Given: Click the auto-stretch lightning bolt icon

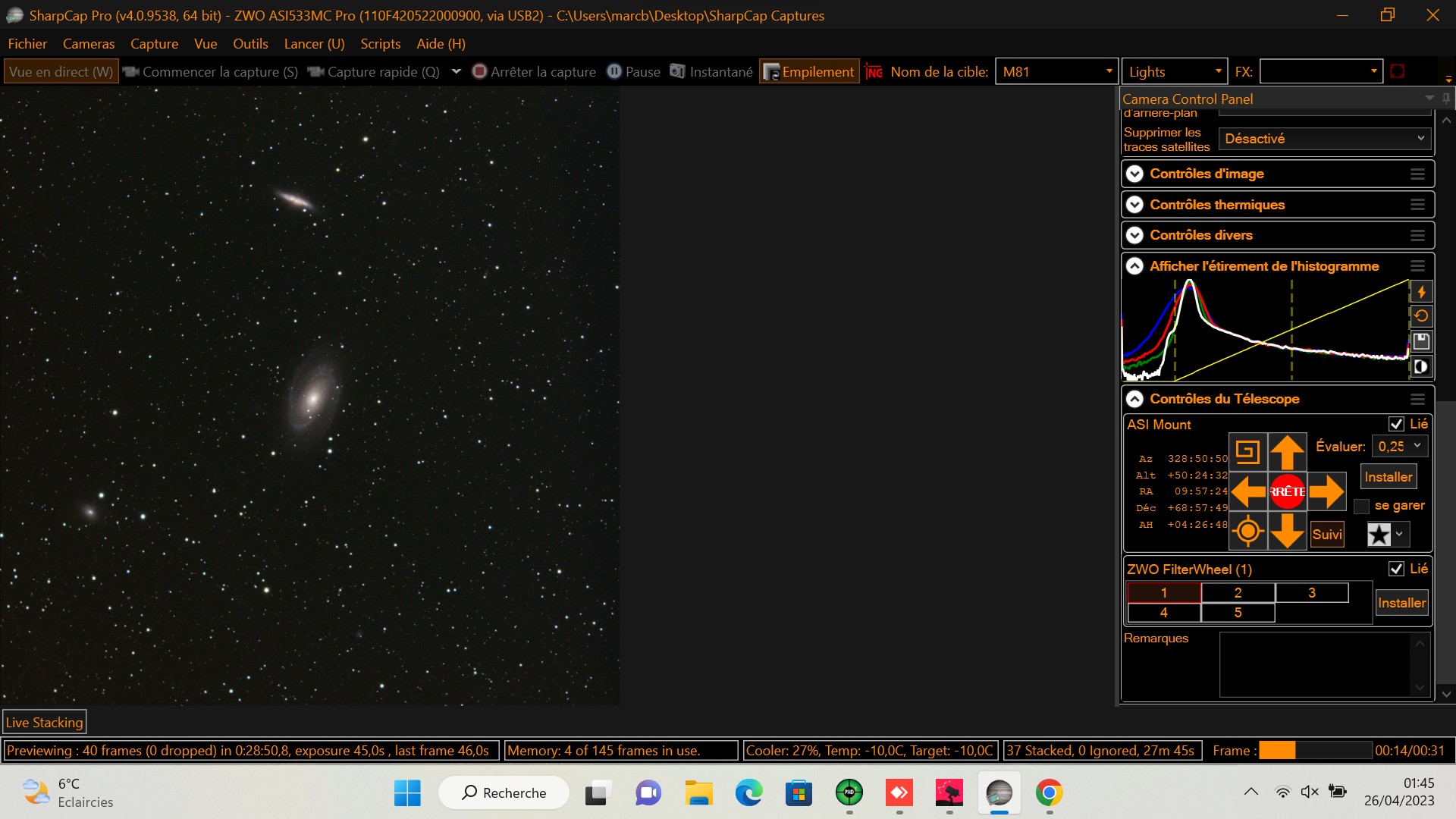Looking at the screenshot, I should click(1421, 292).
